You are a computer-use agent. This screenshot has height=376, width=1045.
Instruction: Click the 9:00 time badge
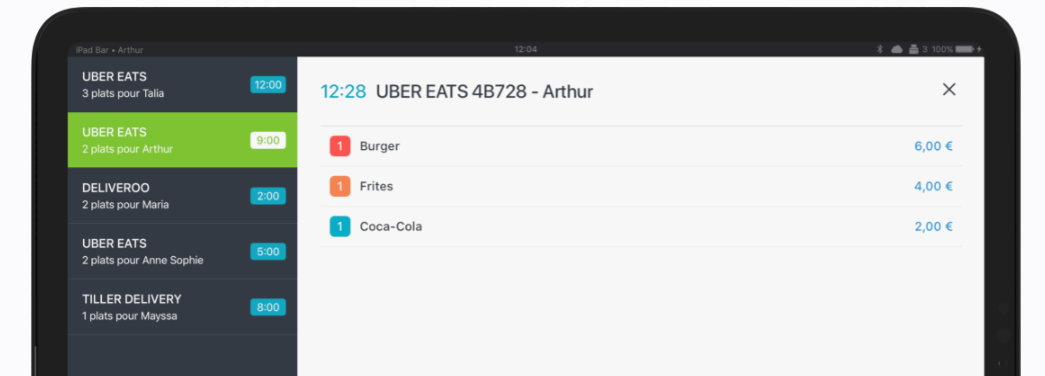[x=268, y=141]
